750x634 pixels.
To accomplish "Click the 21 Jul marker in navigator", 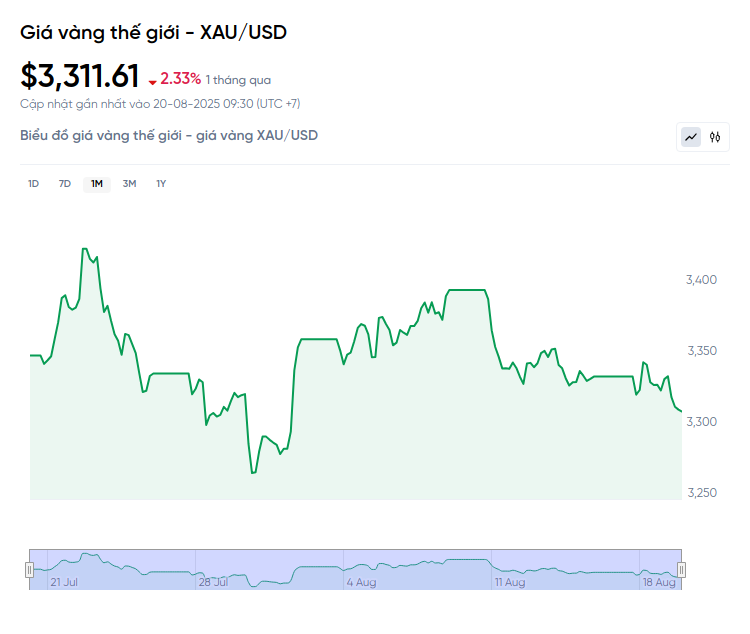I will [64, 581].
